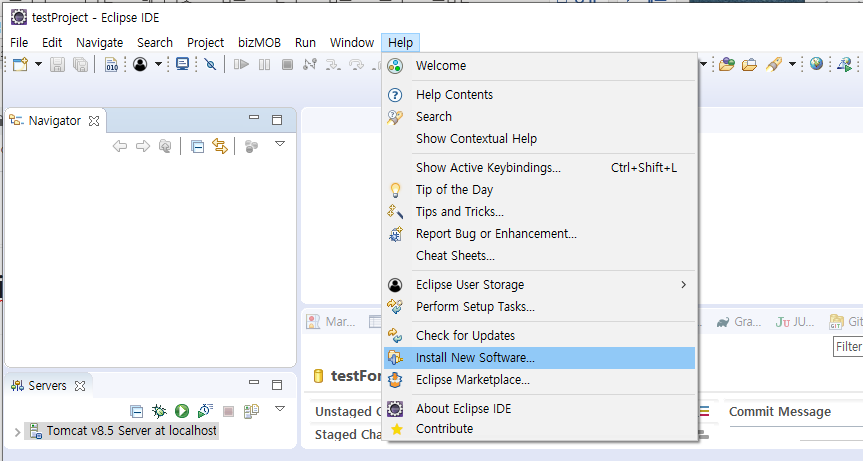Open the Servers View Menu triangle

(x=280, y=409)
